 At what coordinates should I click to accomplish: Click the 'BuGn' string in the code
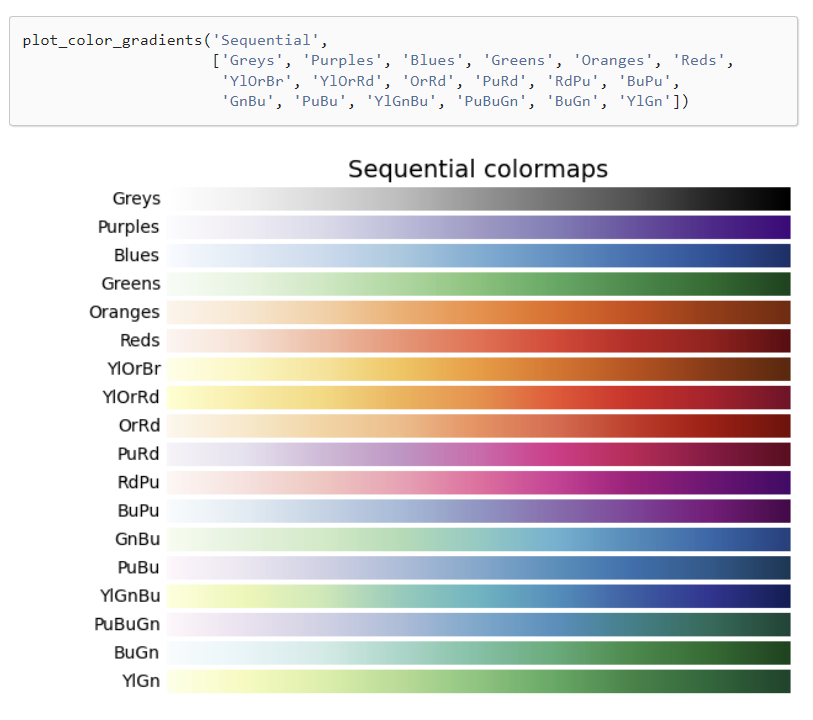(572, 102)
